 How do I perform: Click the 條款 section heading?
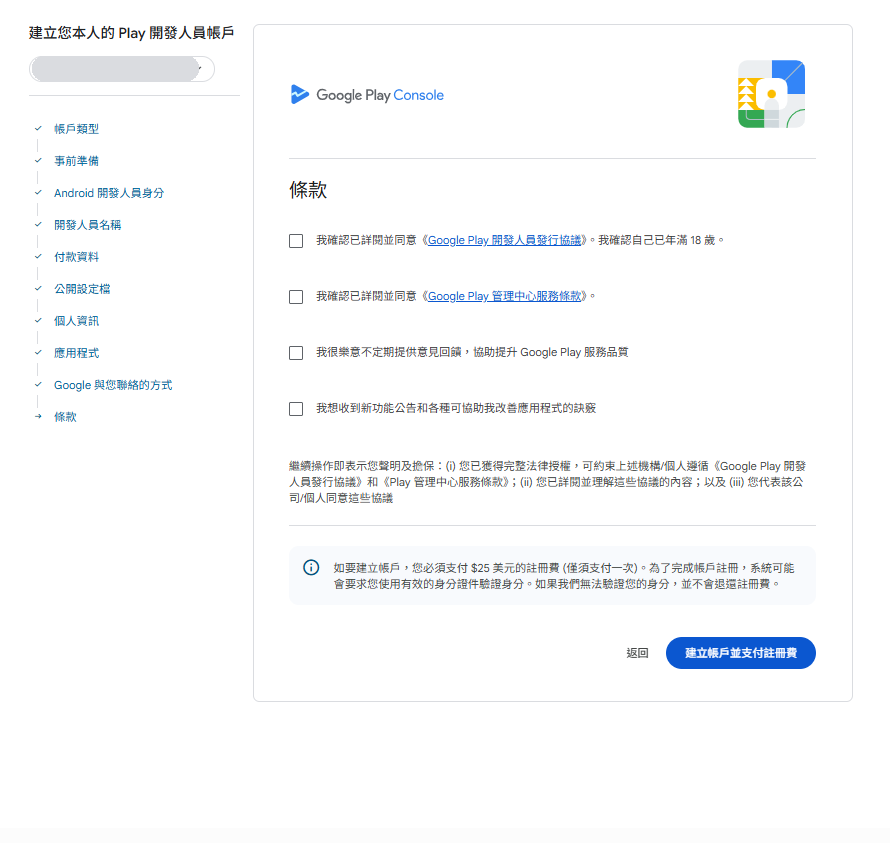click(308, 190)
